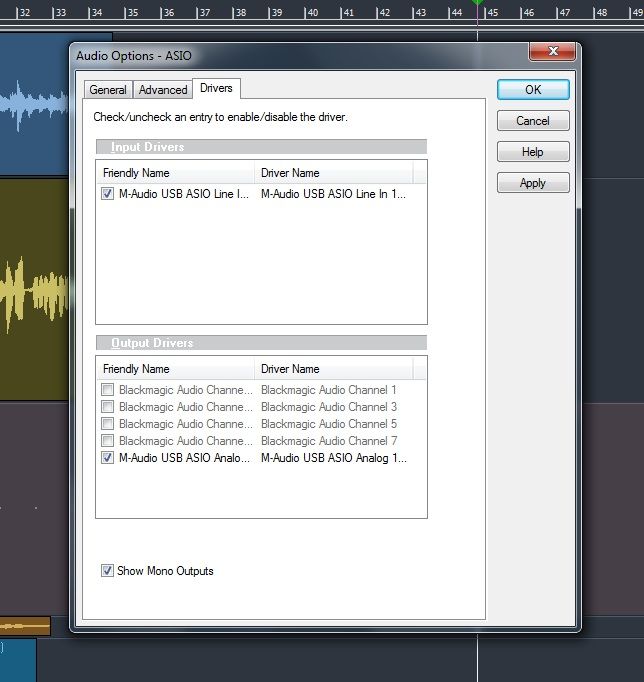
Task: Apply the driver changes
Action: tap(533, 183)
